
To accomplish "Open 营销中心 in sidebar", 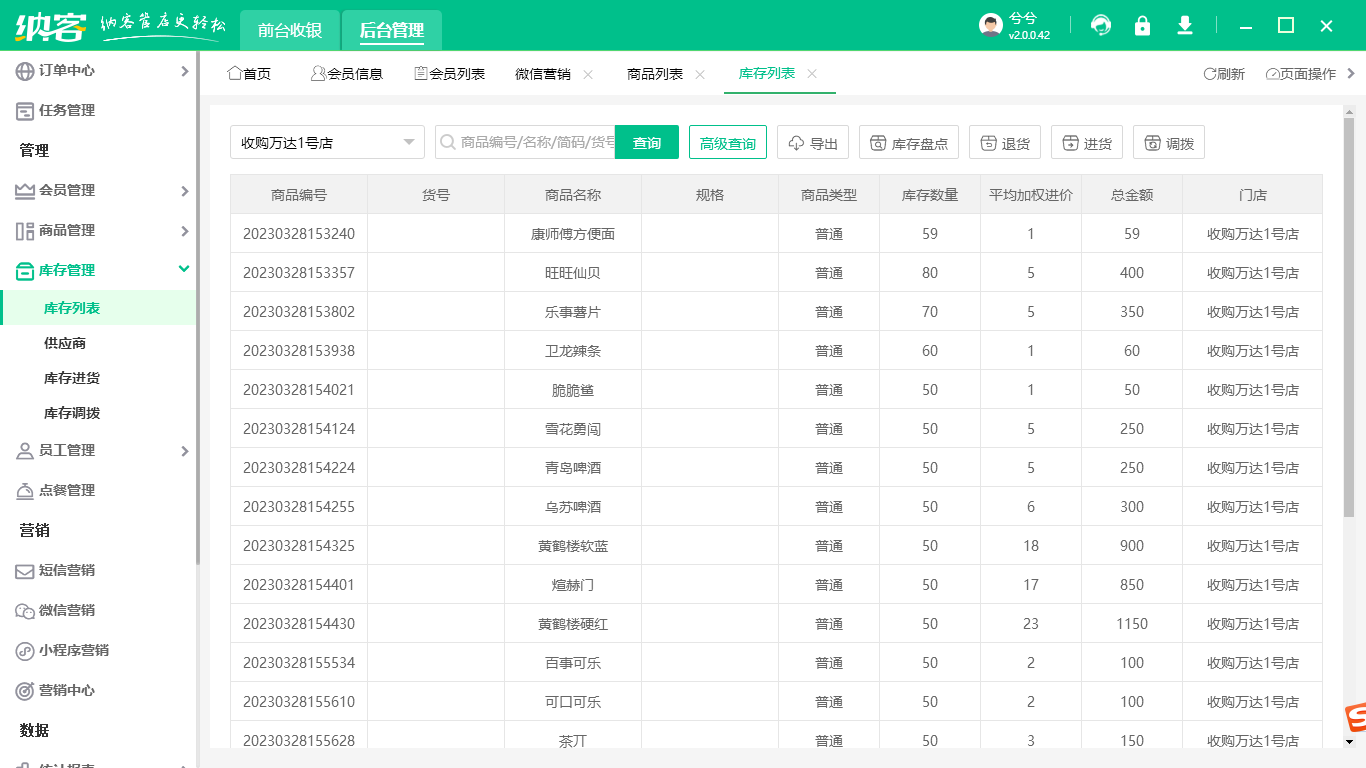I will (x=67, y=691).
